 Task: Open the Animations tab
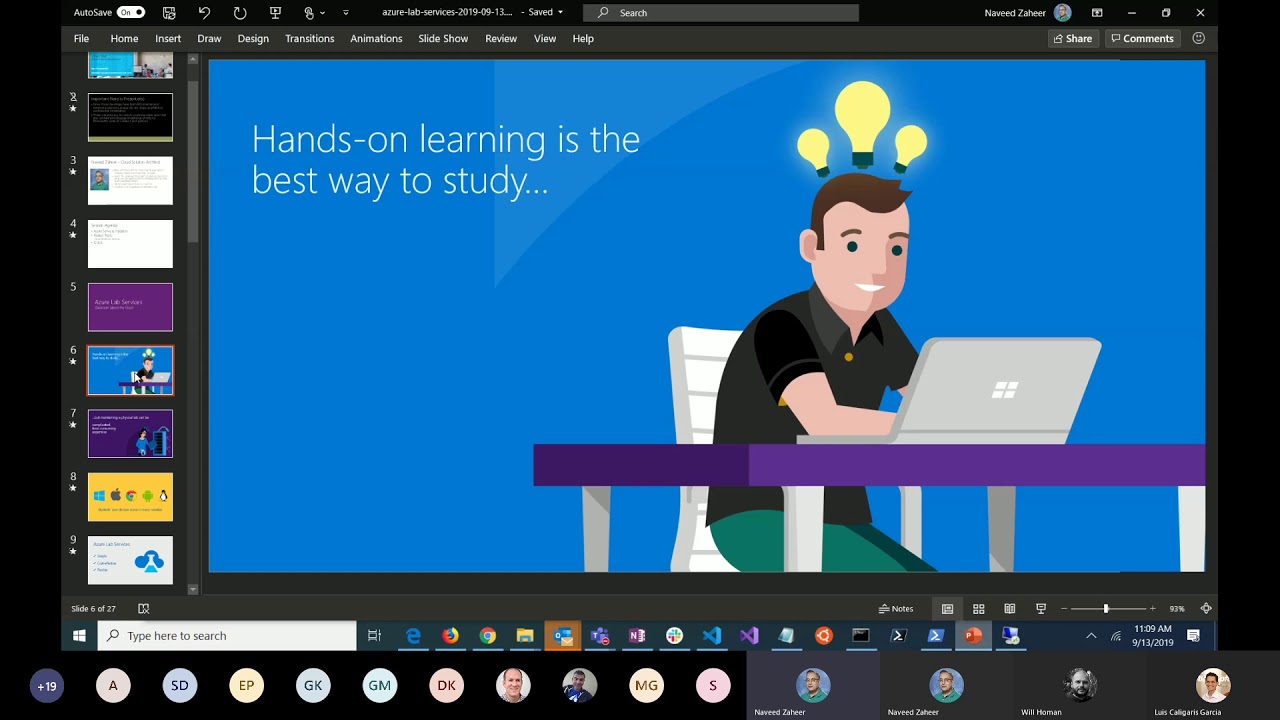[376, 38]
